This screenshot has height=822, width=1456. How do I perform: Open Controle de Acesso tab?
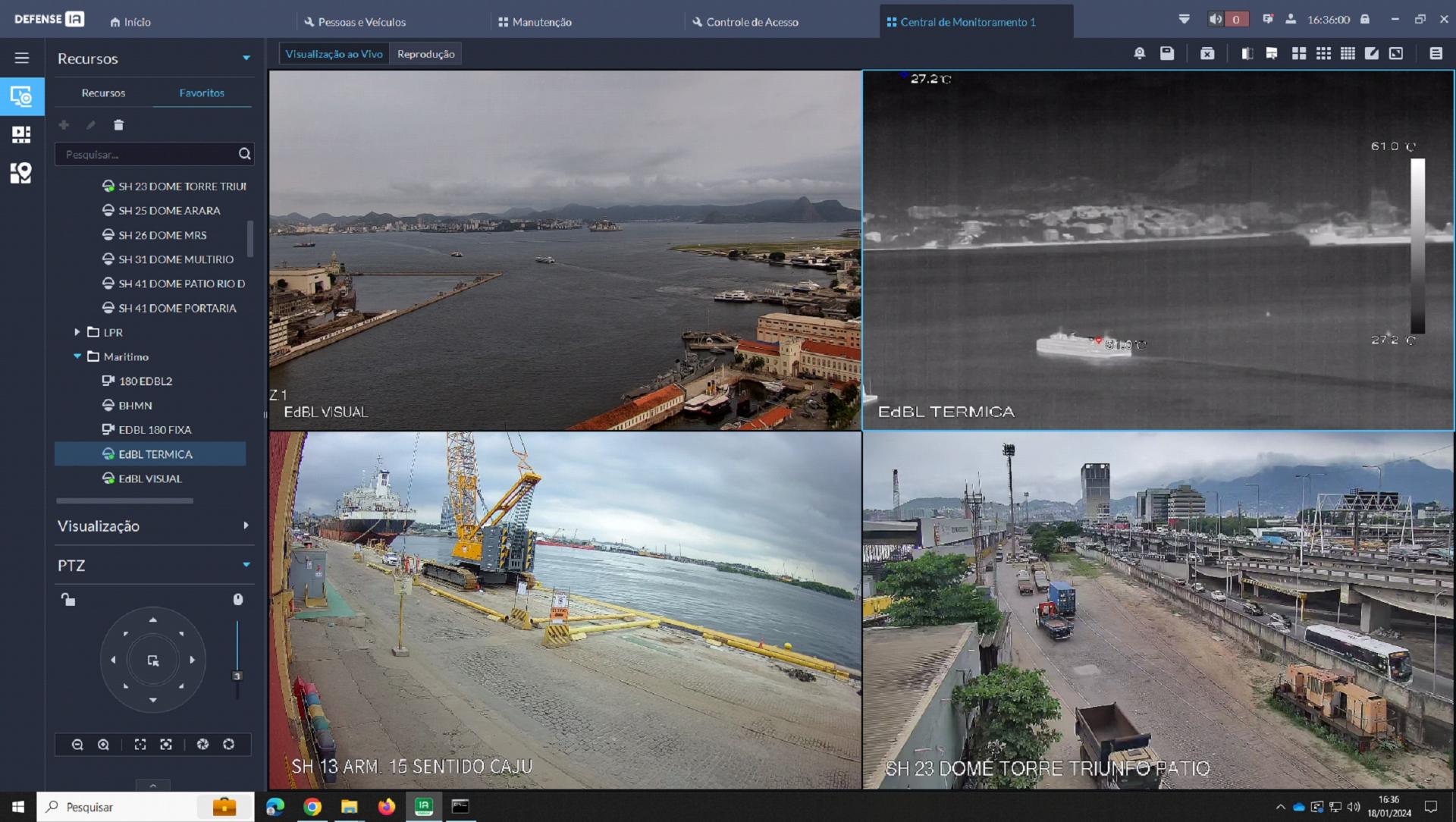[745, 22]
